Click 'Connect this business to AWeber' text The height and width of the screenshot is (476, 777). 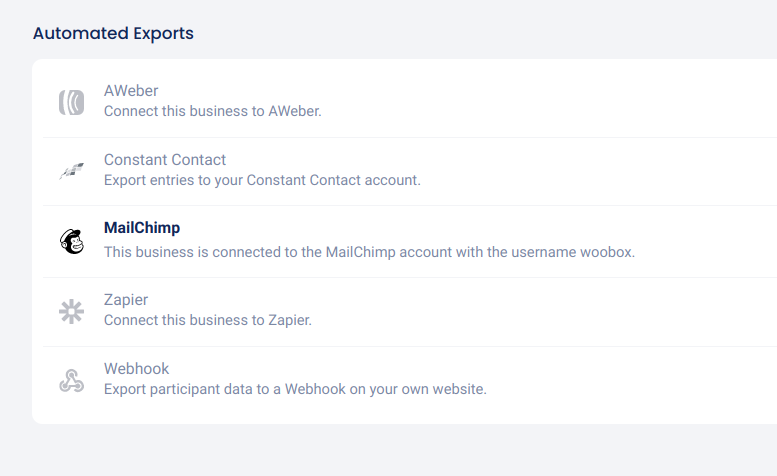[x=213, y=112]
